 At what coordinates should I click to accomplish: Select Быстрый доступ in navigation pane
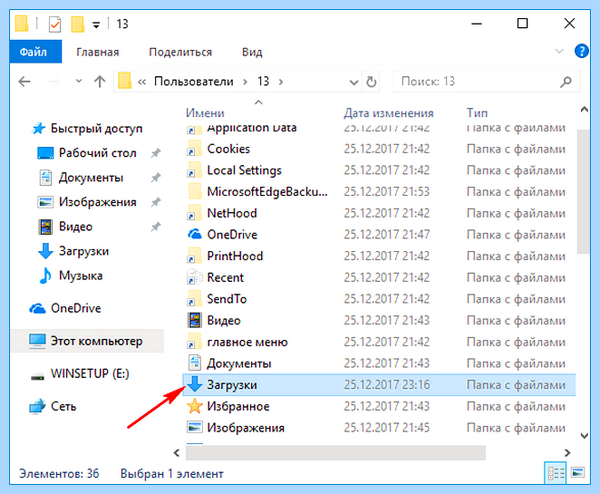pyautogui.click(x=96, y=129)
